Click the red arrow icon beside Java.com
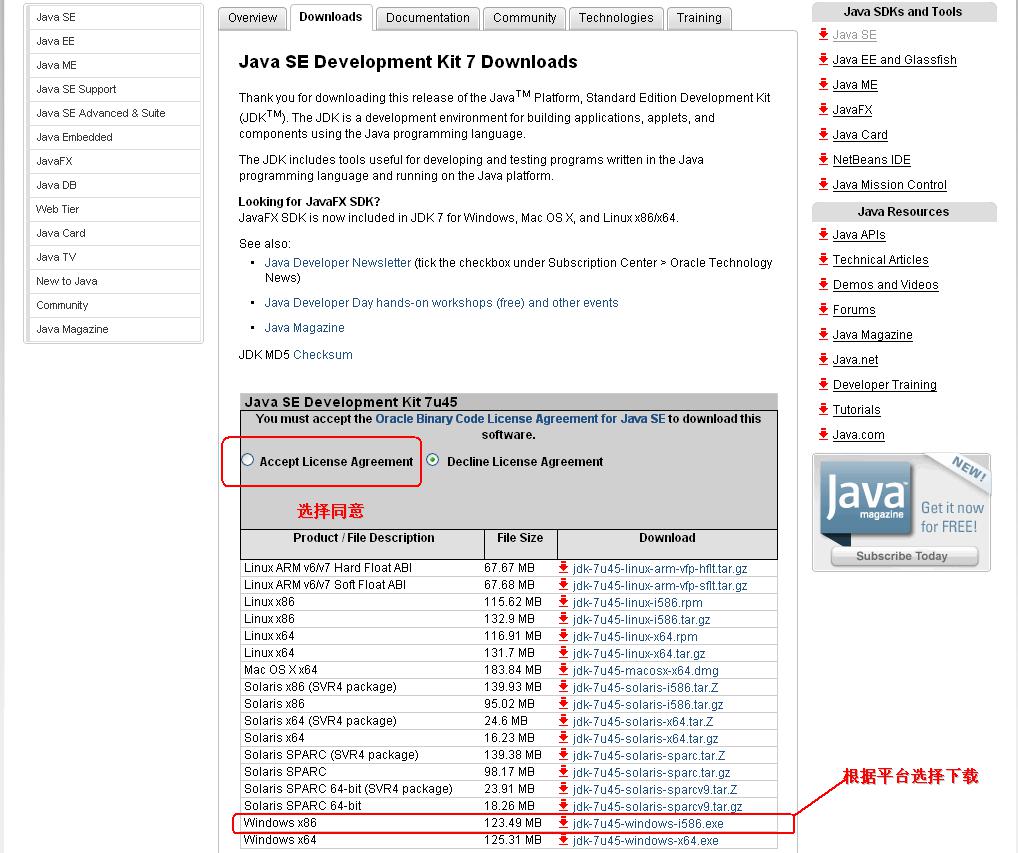1018x853 pixels. (x=823, y=434)
